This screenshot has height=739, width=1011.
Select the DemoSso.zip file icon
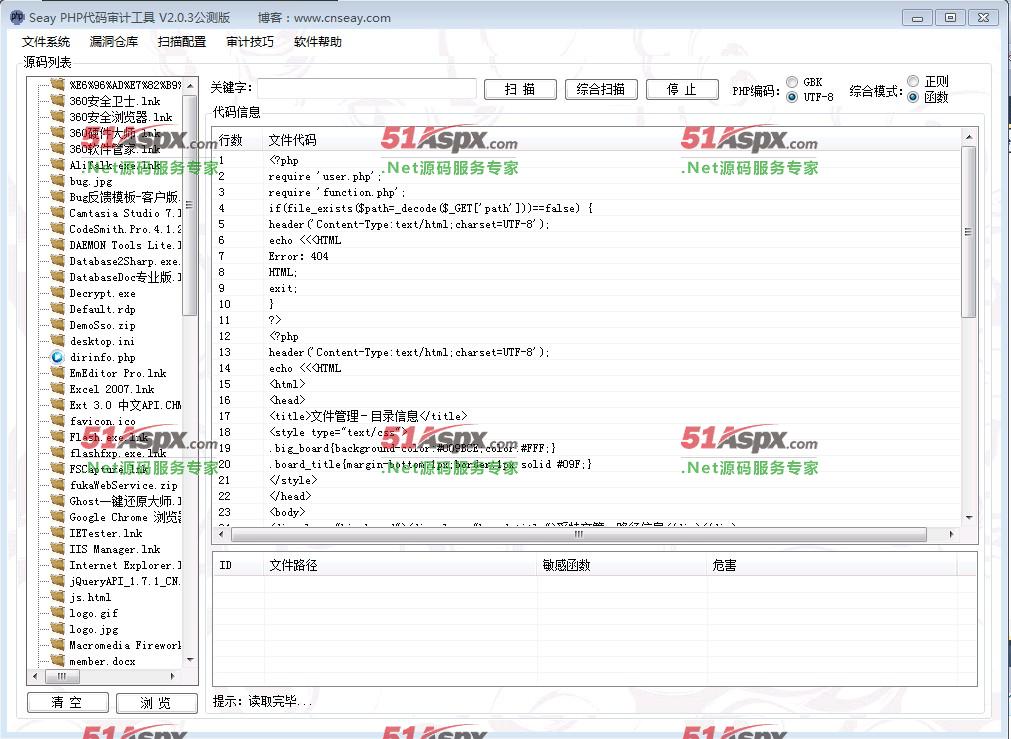click(x=57, y=325)
